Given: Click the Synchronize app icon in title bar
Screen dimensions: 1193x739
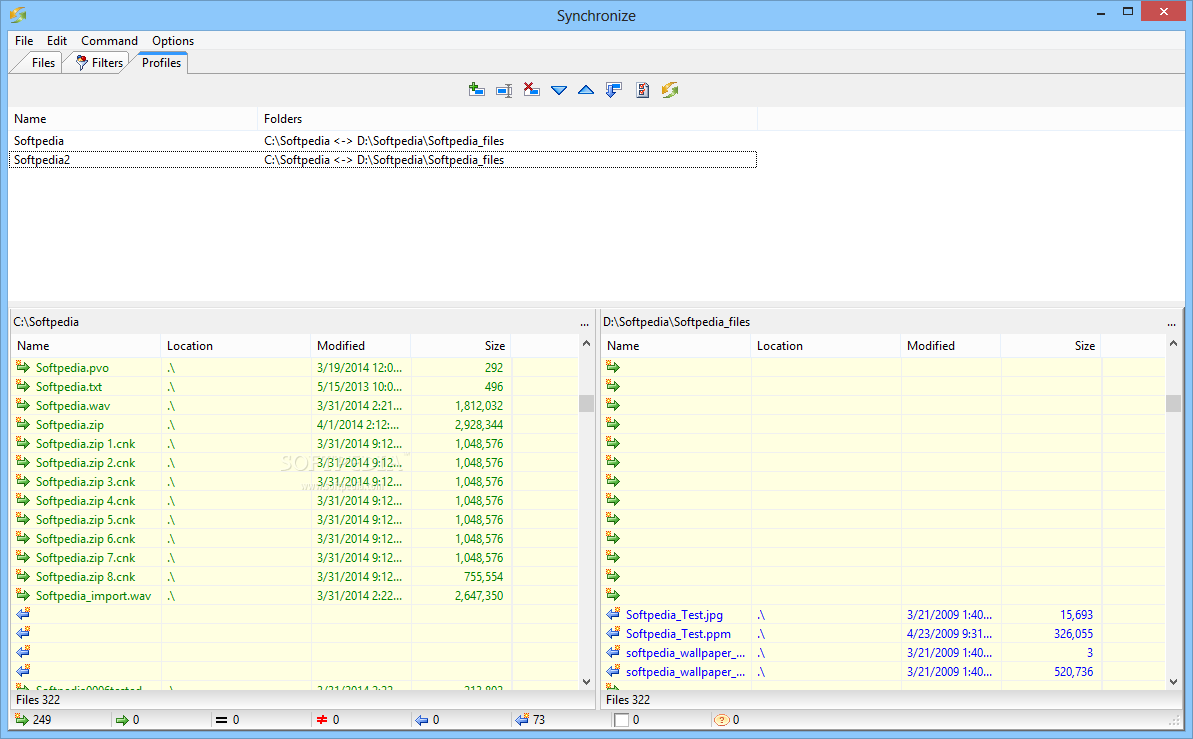Looking at the screenshot, I should tap(18, 14).
